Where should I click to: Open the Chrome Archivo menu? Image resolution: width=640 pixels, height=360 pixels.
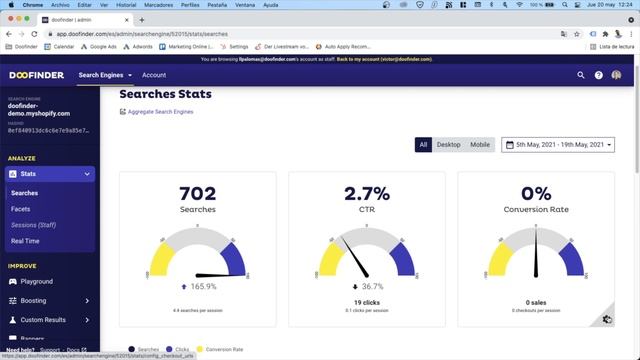coord(60,5)
